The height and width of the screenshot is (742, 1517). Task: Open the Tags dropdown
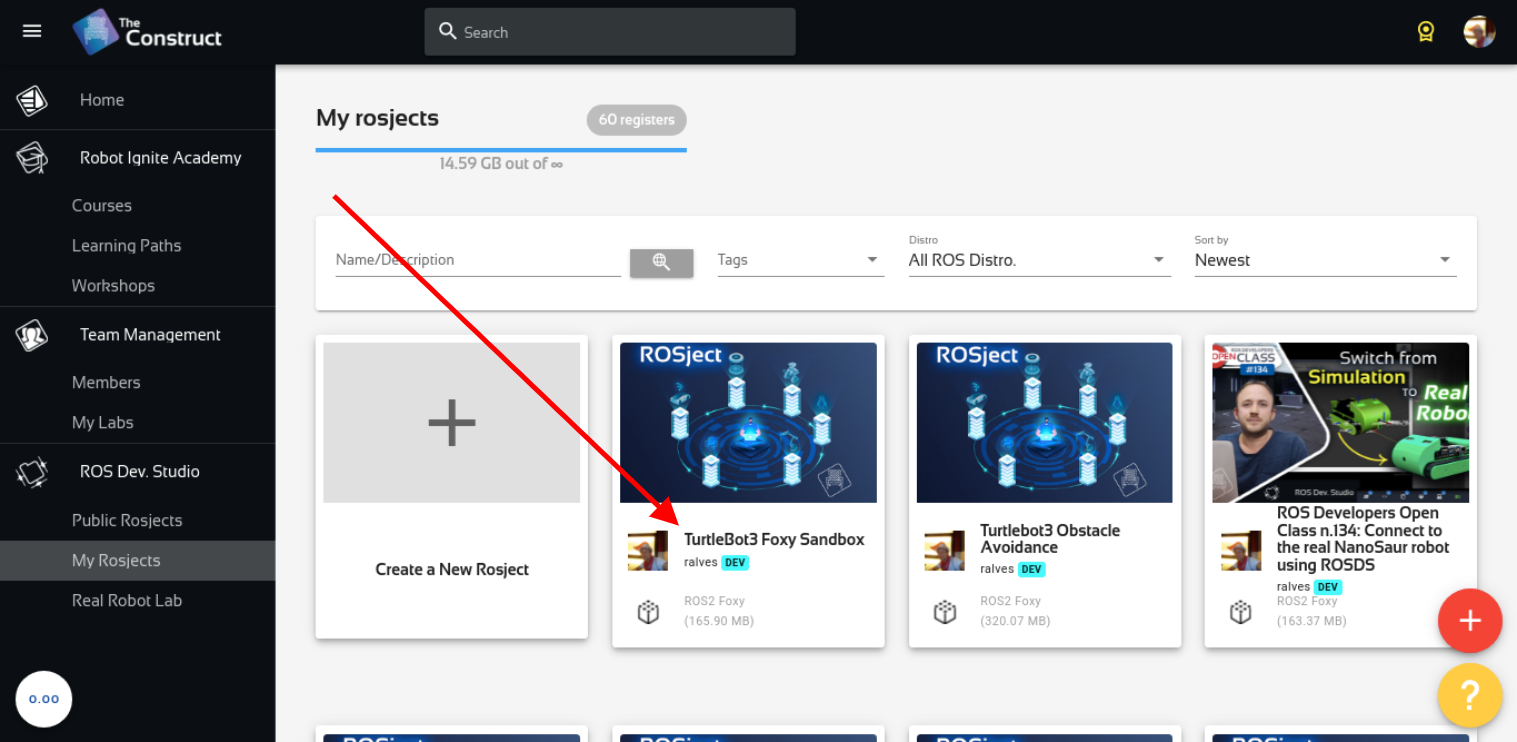coord(800,260)
